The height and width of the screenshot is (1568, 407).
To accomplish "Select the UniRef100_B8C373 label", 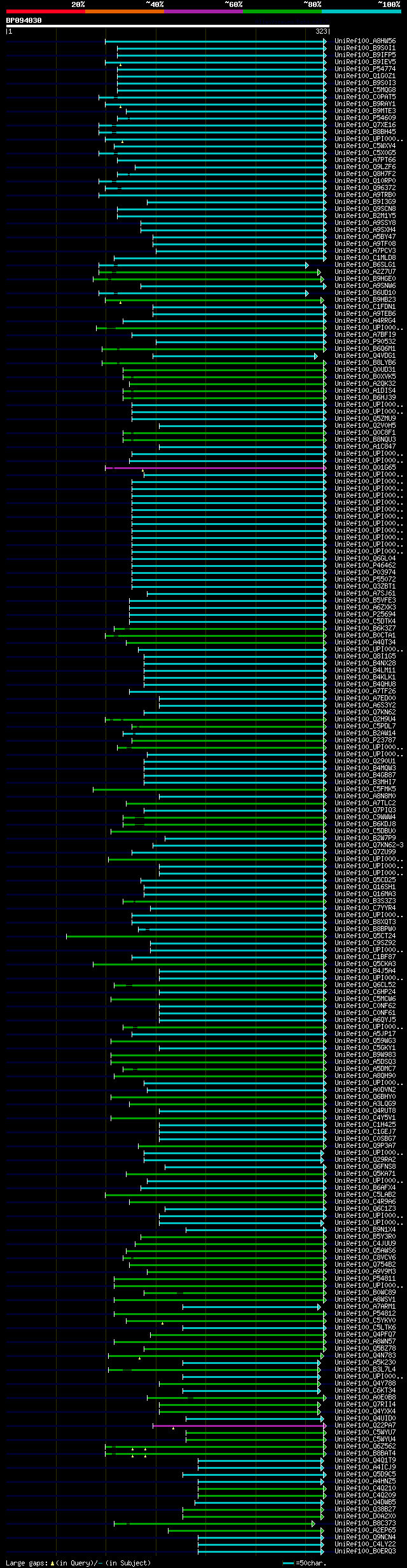I will click(365, 1524).
